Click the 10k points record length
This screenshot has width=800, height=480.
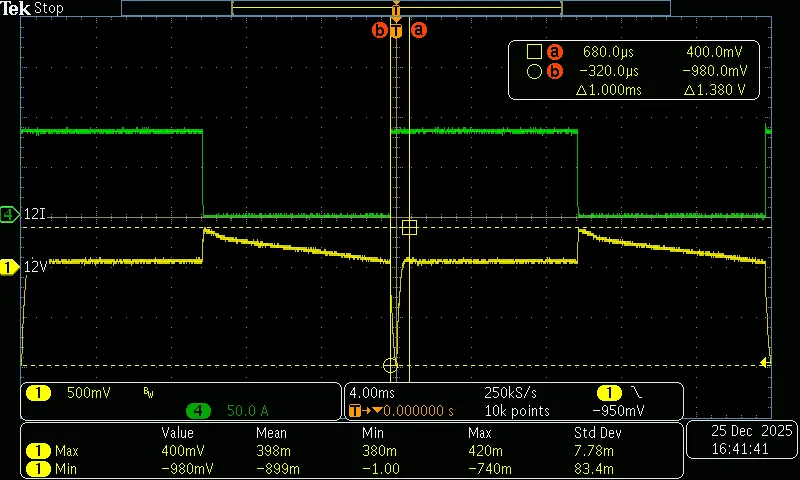click(x=517, y=411)
